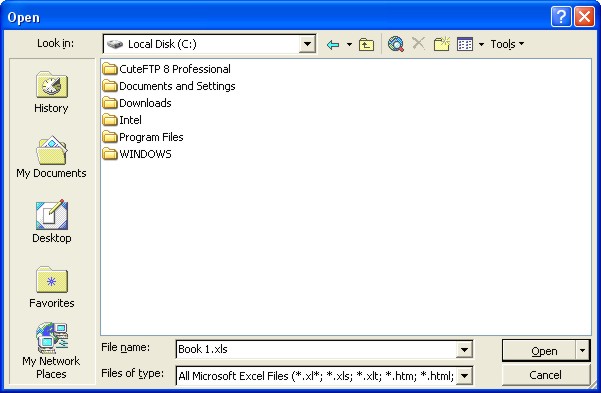Click the Files of type combo box text
Screen dimensions: 601x393
(x=316, y=376)
